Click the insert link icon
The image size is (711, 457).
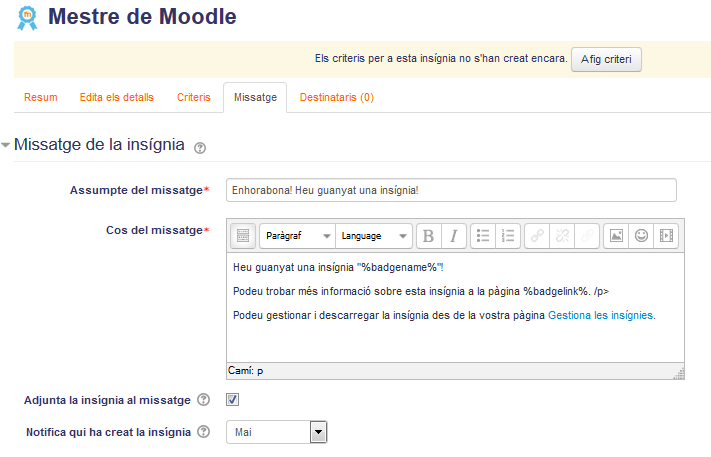pyautogui.click(x=537, y=236)
